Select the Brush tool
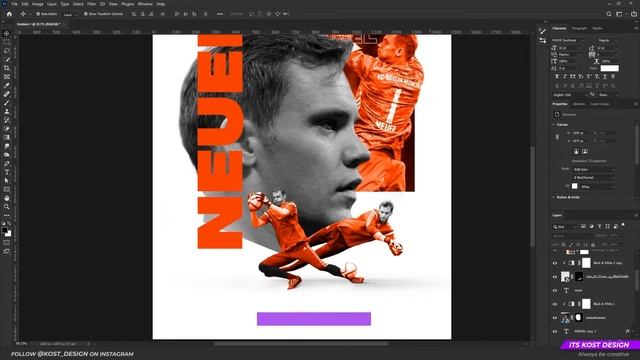Screen dimensions: 640x360 tap(7, 102)
